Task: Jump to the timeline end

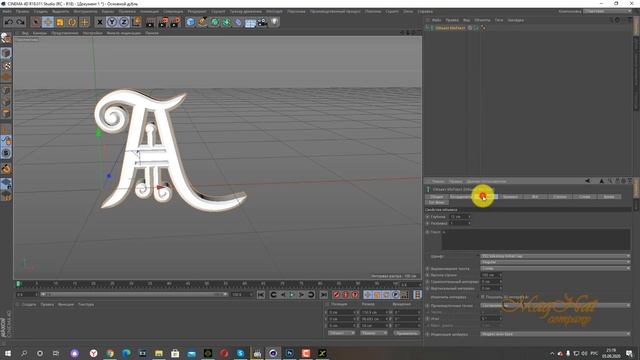Action: coord(323,295)
